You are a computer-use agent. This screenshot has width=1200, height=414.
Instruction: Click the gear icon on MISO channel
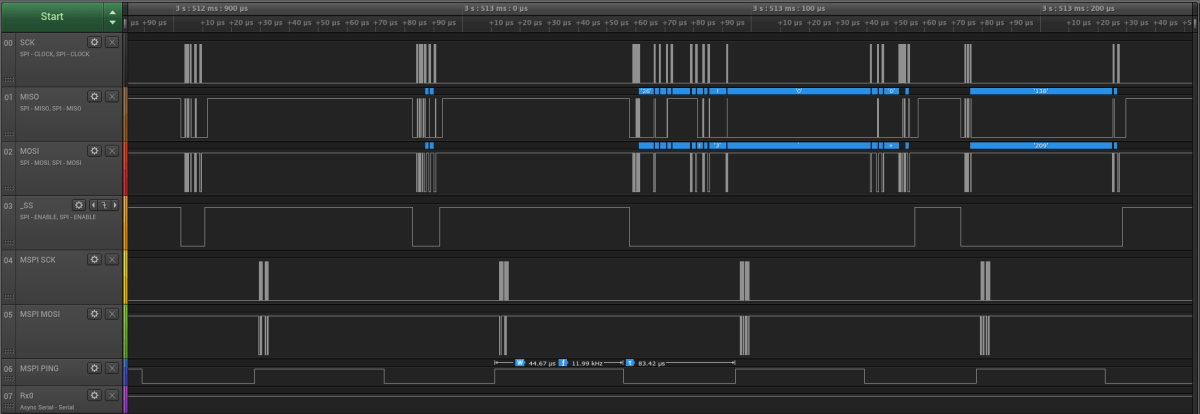[x=94, y=96]
